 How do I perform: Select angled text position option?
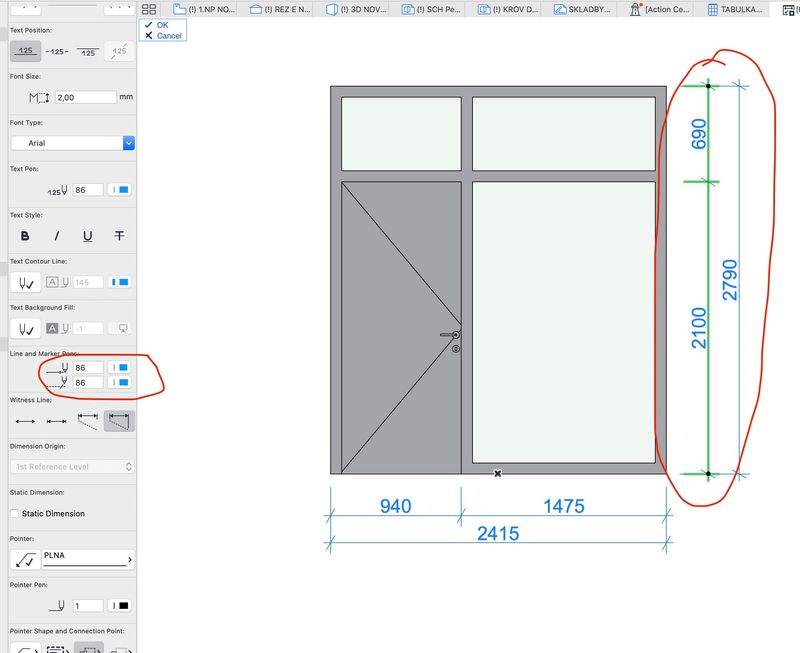(x=119, y=51)
